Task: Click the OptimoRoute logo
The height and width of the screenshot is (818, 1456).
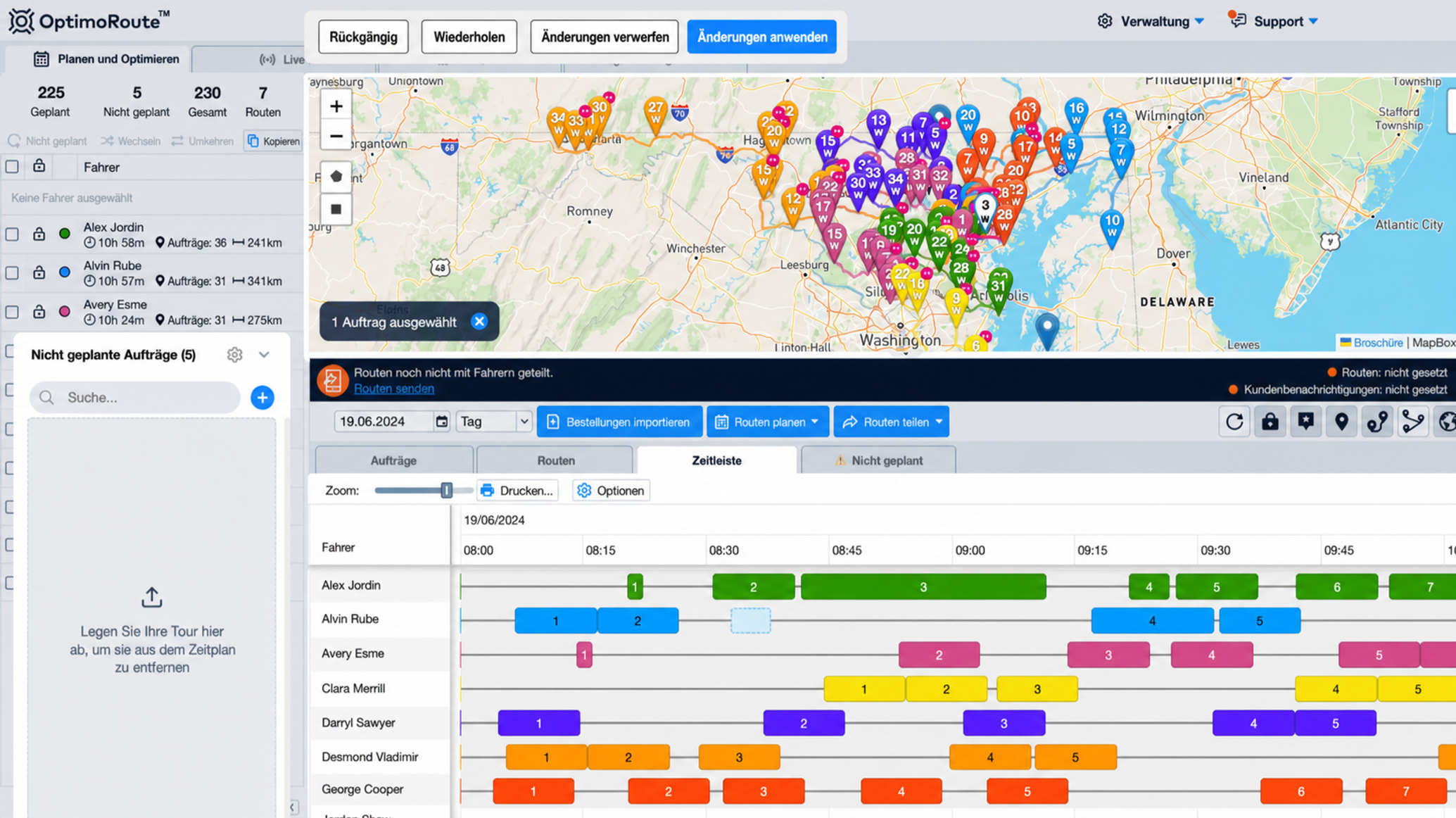Action: point(89,21)
